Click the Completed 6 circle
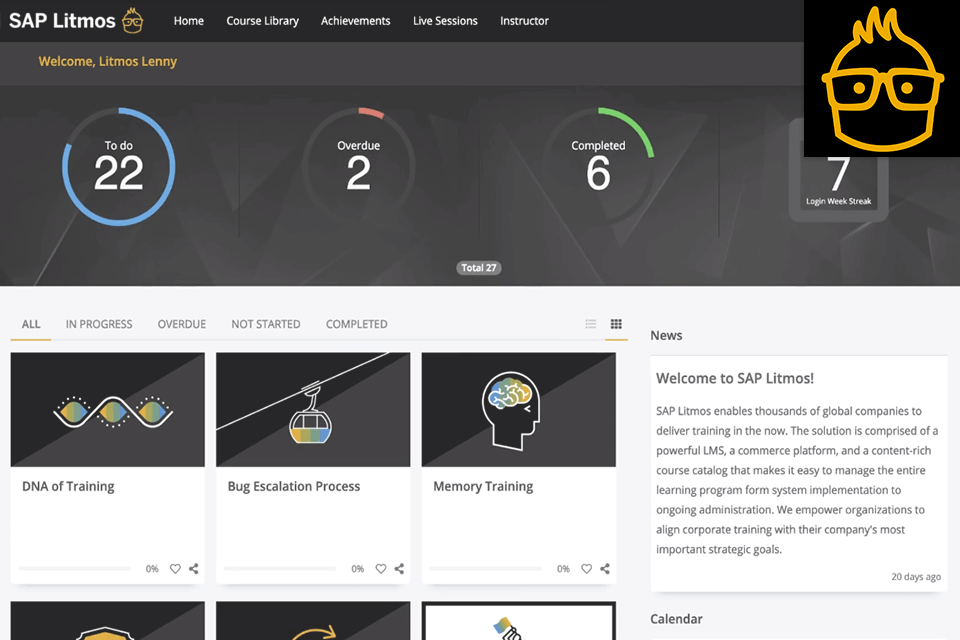Image resolution: width=960 pixels, height=640 pixels. pyautogui.click(x=598, y=167)
